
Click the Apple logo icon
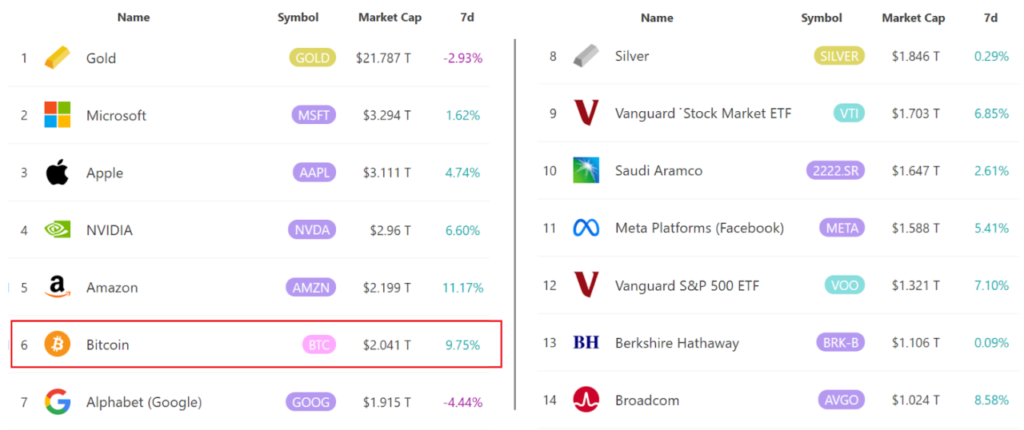(57, 173)
